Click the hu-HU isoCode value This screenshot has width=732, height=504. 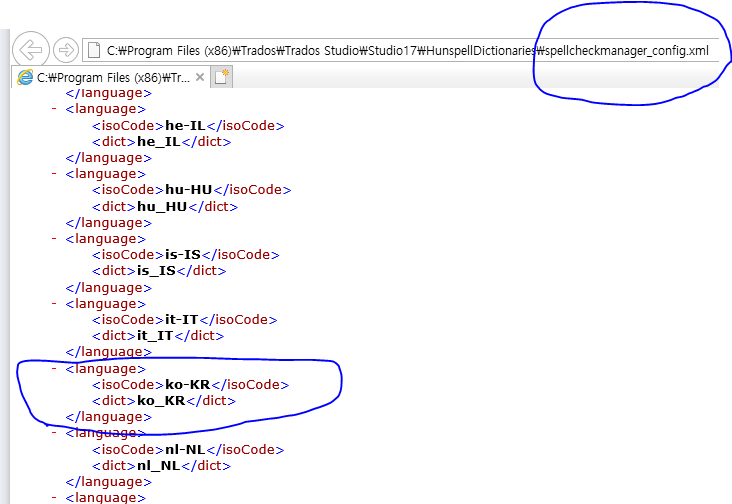click(189, 190)
